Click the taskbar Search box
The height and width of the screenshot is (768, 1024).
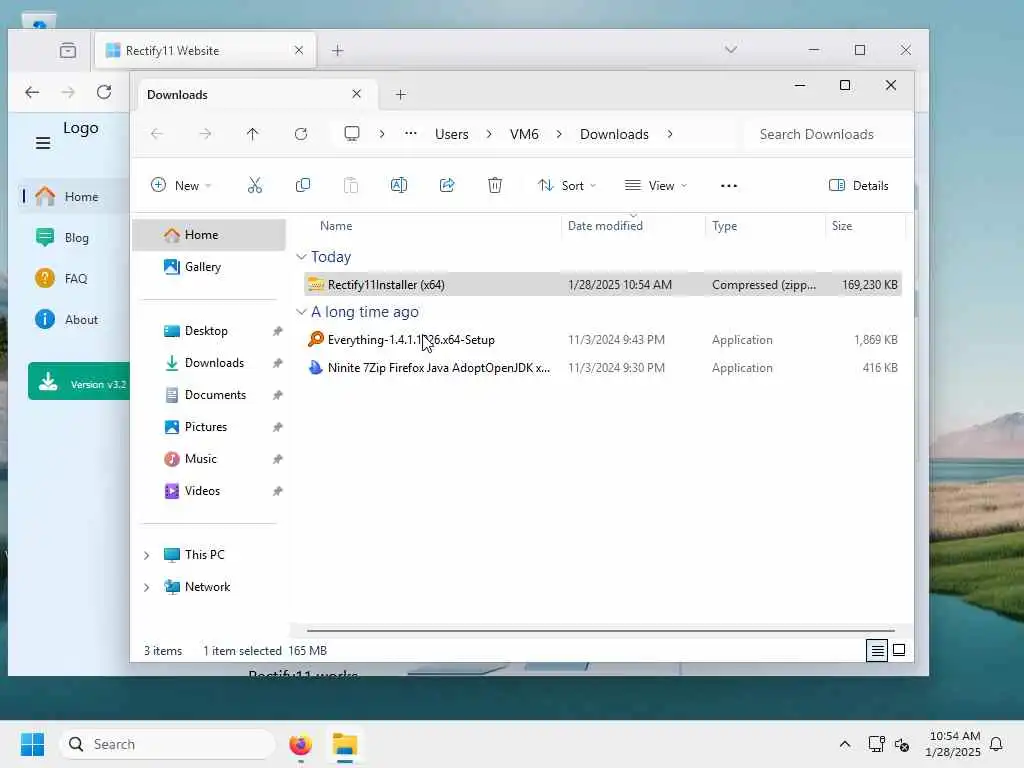(x=167, y=744)
